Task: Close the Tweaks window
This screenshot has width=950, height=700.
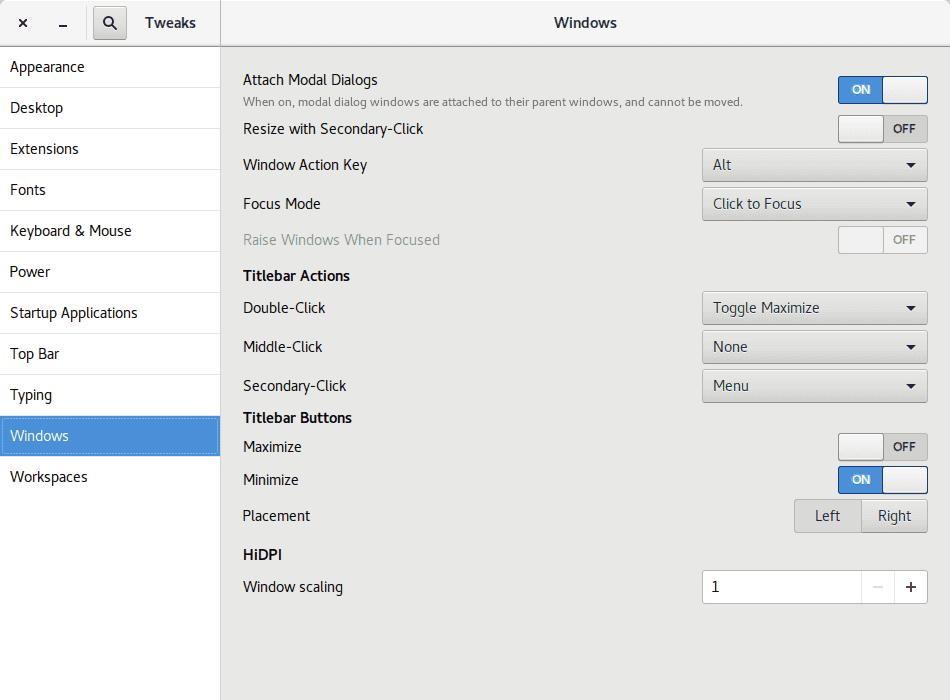Action: tap(23, 23)
